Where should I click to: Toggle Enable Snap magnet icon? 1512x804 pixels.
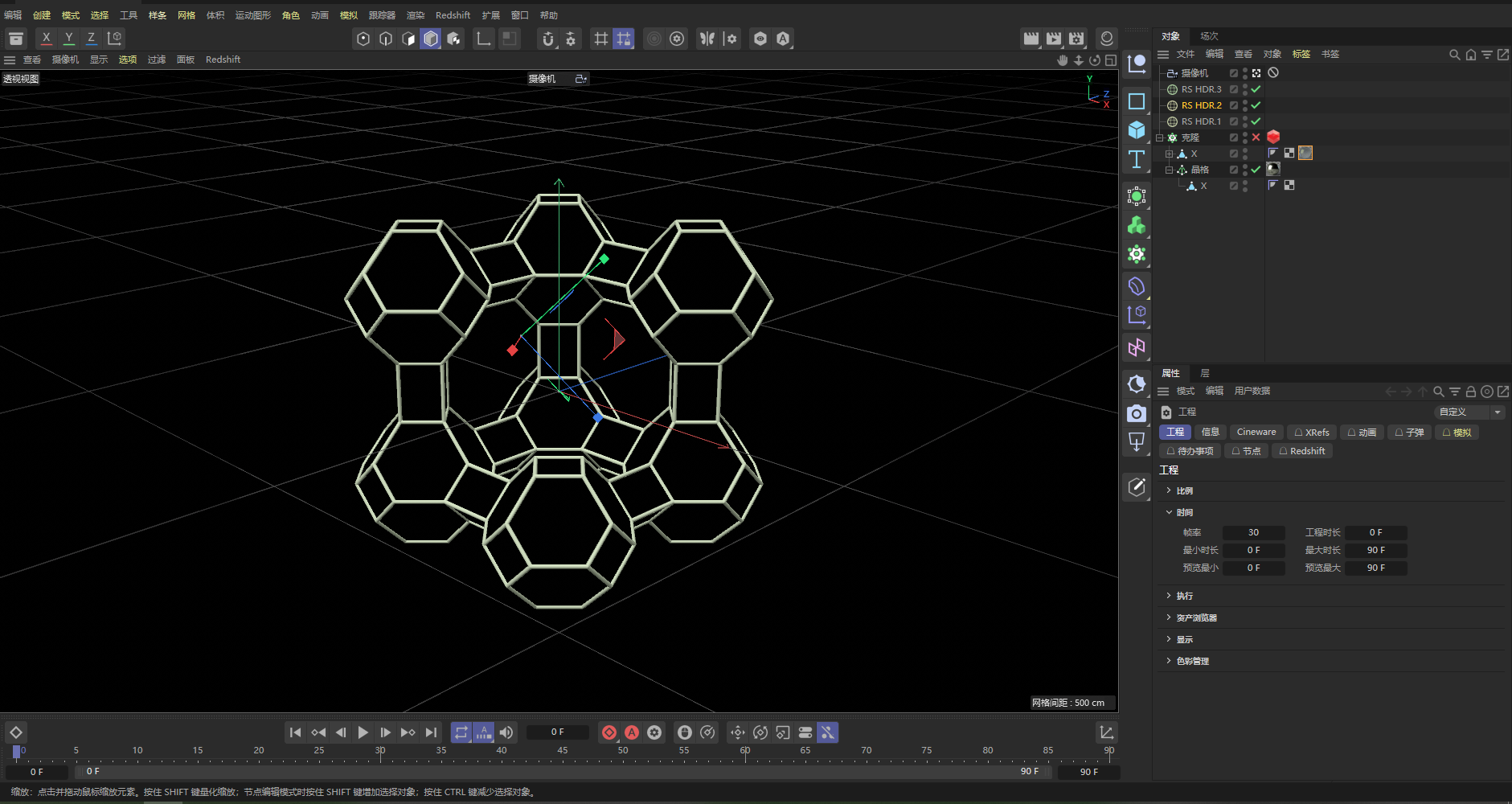point(548,39)
